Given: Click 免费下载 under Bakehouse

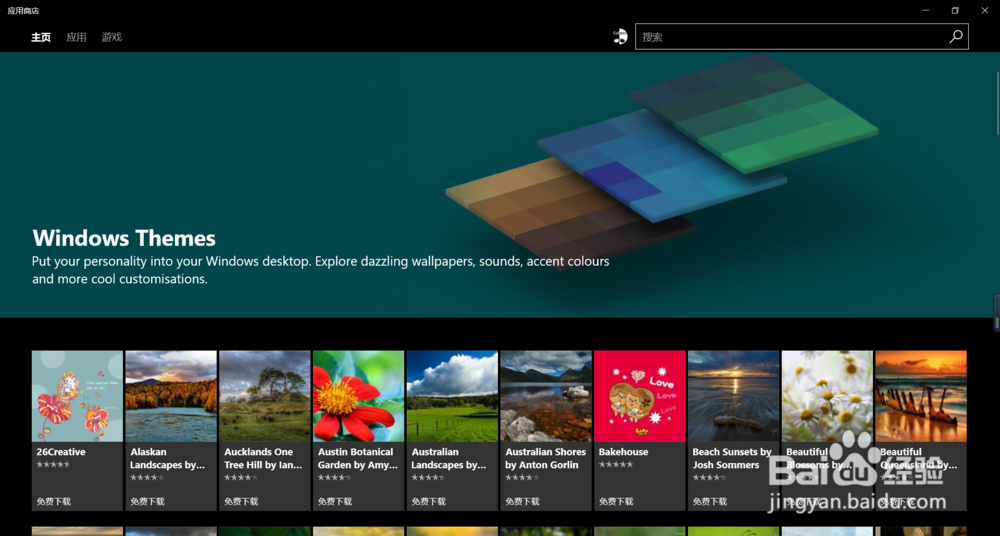Looking at the screenshot, I should 616,502.
